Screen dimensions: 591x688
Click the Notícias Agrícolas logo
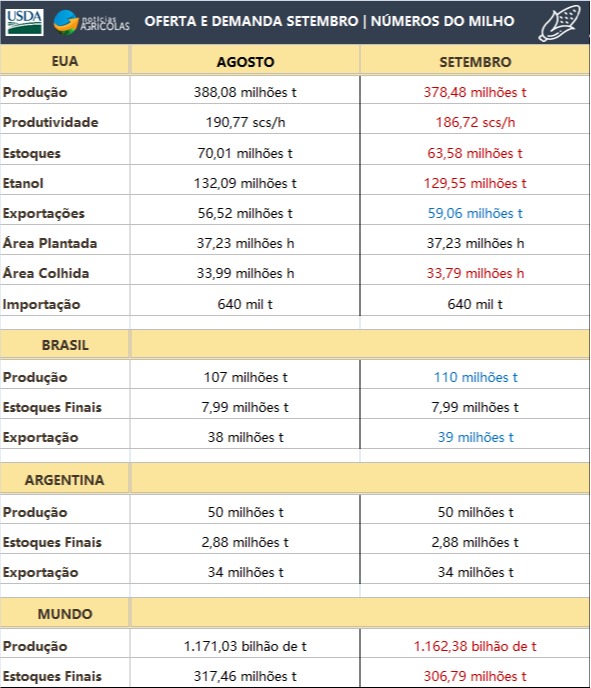click(91, 22)
